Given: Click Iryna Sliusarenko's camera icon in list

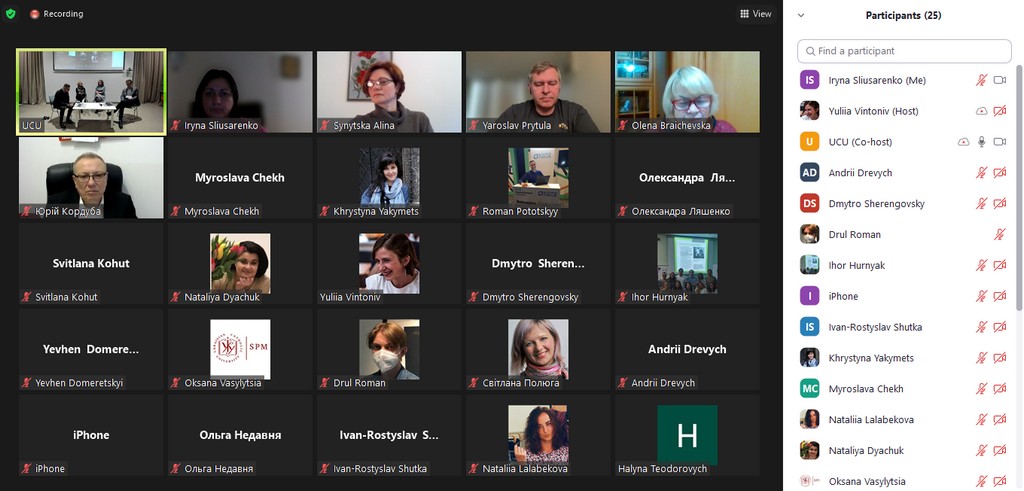Looking at the screenshot, I should [x=999, y=80].
